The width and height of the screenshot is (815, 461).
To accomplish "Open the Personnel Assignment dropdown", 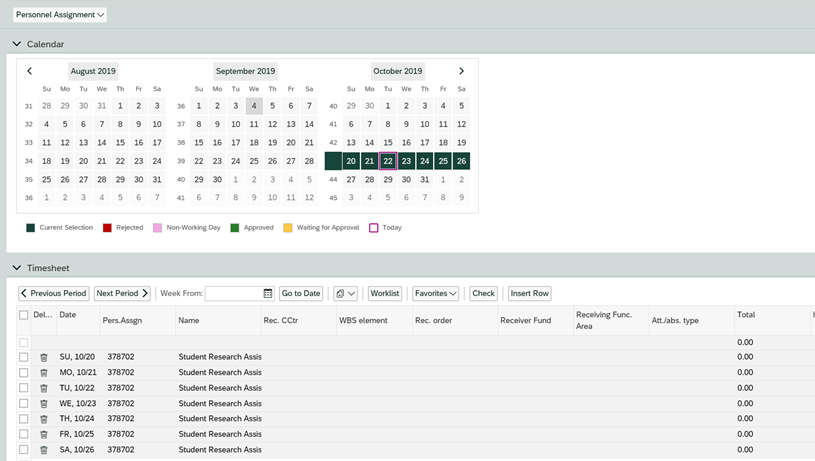I will pyautogui.click(x=60, y=15).
